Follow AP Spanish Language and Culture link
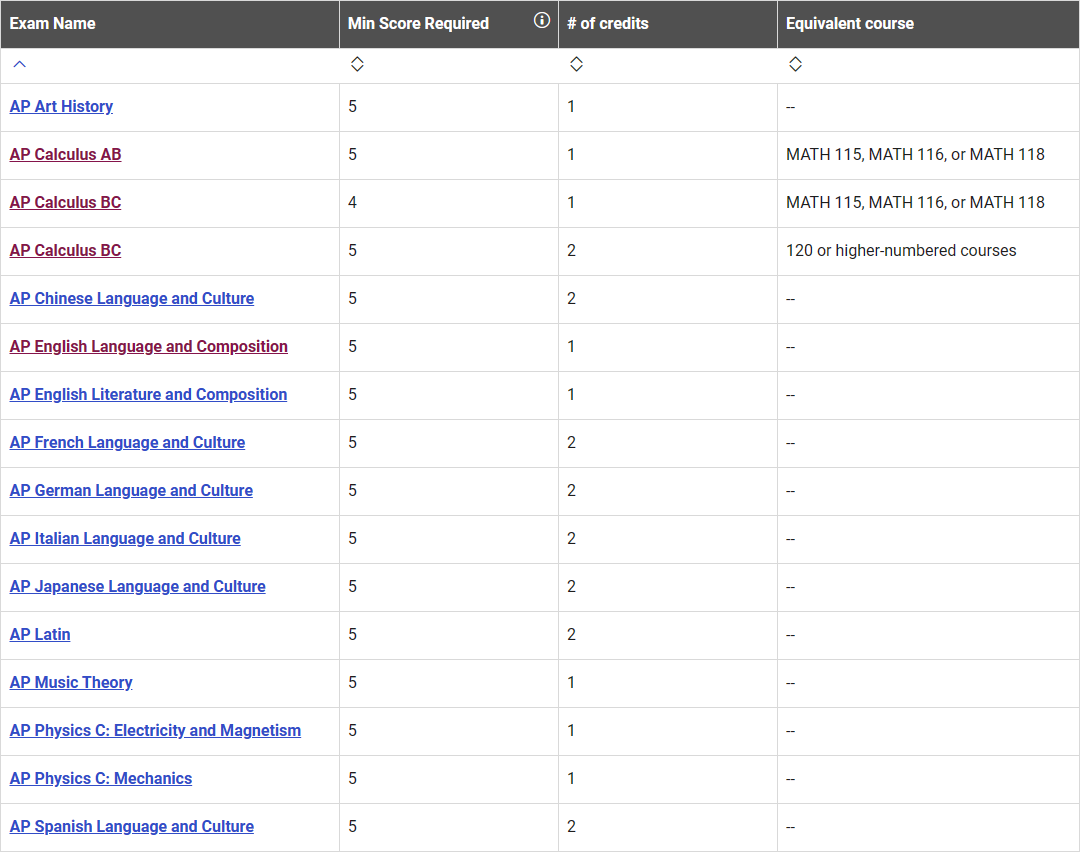This screenshot has width=1080, height=853. pyautogui.click(x=132, y=827)
